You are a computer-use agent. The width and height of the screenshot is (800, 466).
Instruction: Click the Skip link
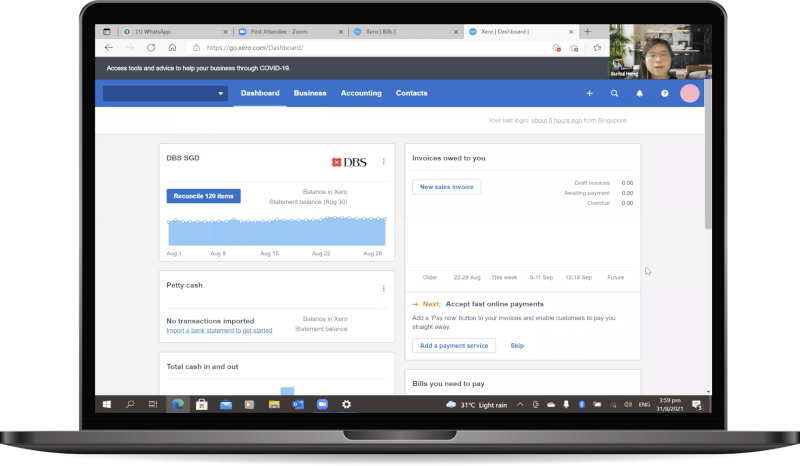(x=517, y=346)
